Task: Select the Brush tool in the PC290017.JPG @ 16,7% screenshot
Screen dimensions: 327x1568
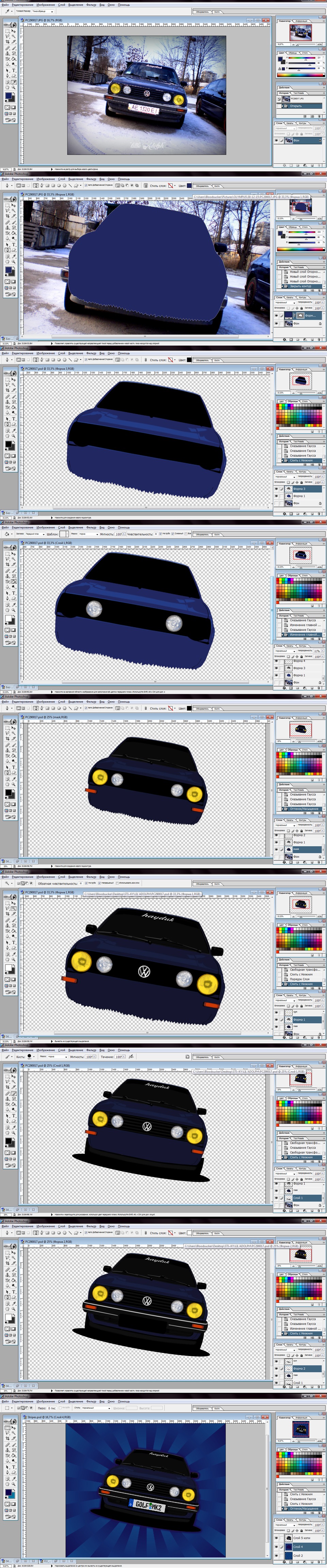Action: pyautogui.click(x=13, y=49)
